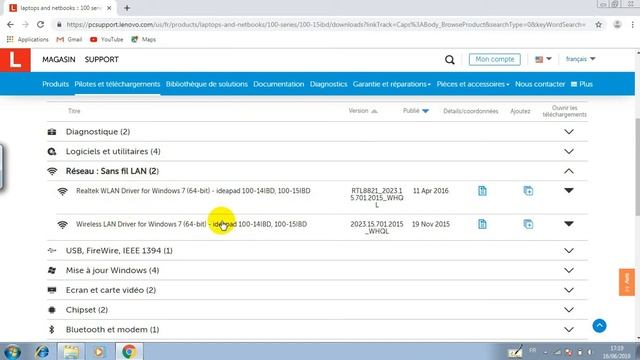640x360 pixels.
Task: Open the Chrome profile avatar
Action: (617, 24)
